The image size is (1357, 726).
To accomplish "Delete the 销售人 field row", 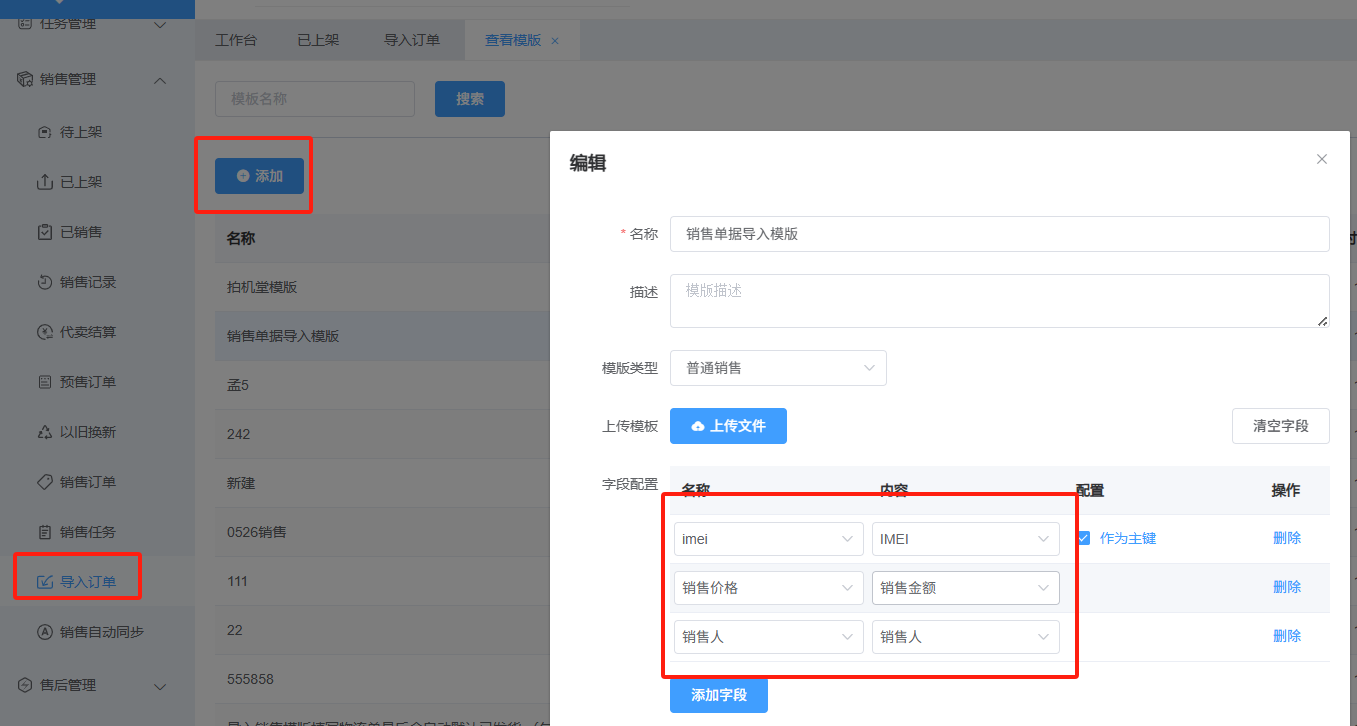I will click(1286, 636).
